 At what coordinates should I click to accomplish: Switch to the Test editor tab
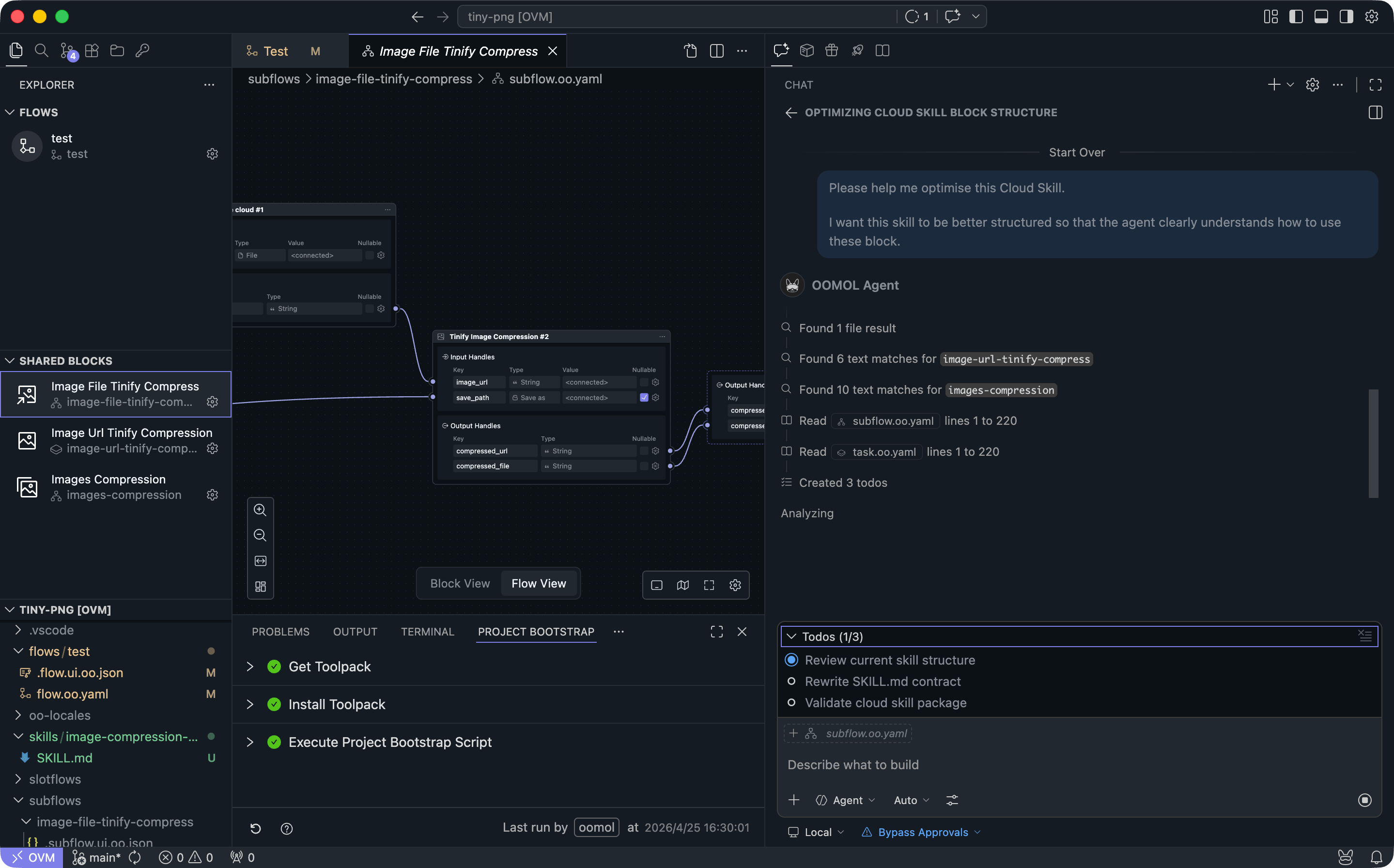(290, 51)
